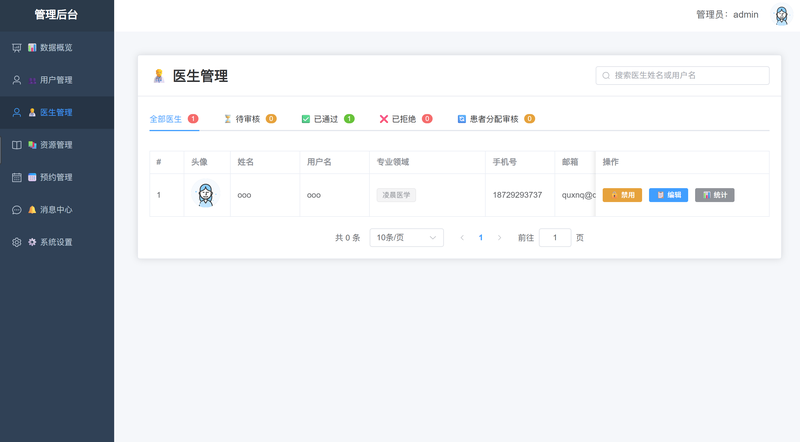Click the green checkmark icon on 已通过
800x442 pixels.
point(306,119)
